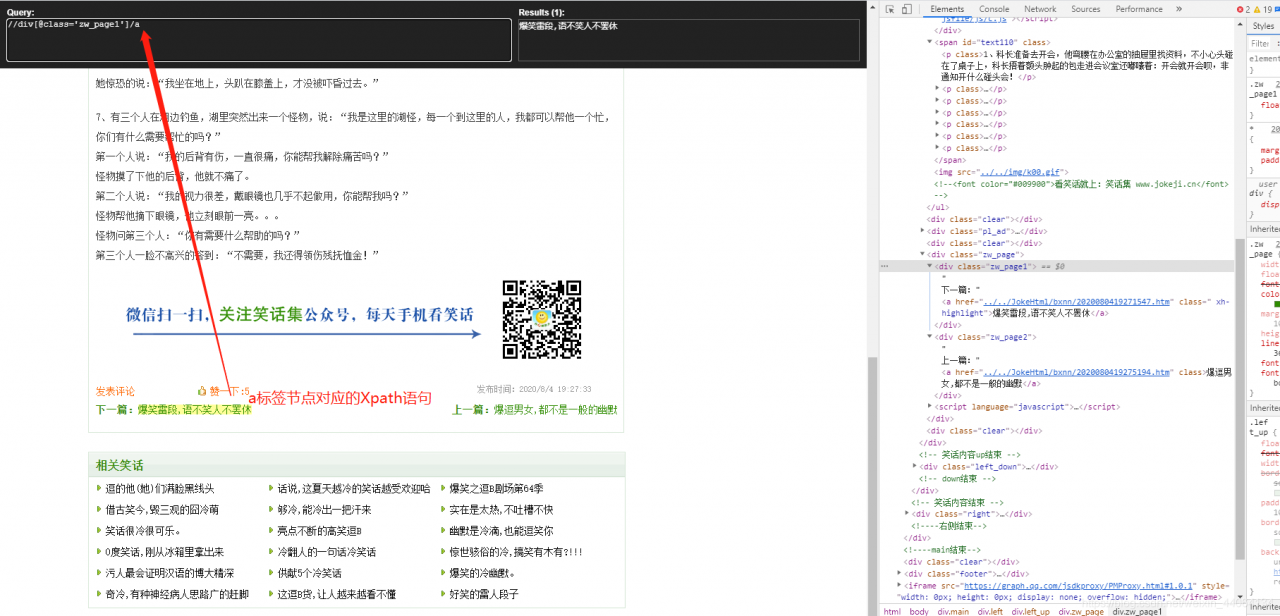Open related joke 冷翻人的一句话冷笑话

(327, 552)
